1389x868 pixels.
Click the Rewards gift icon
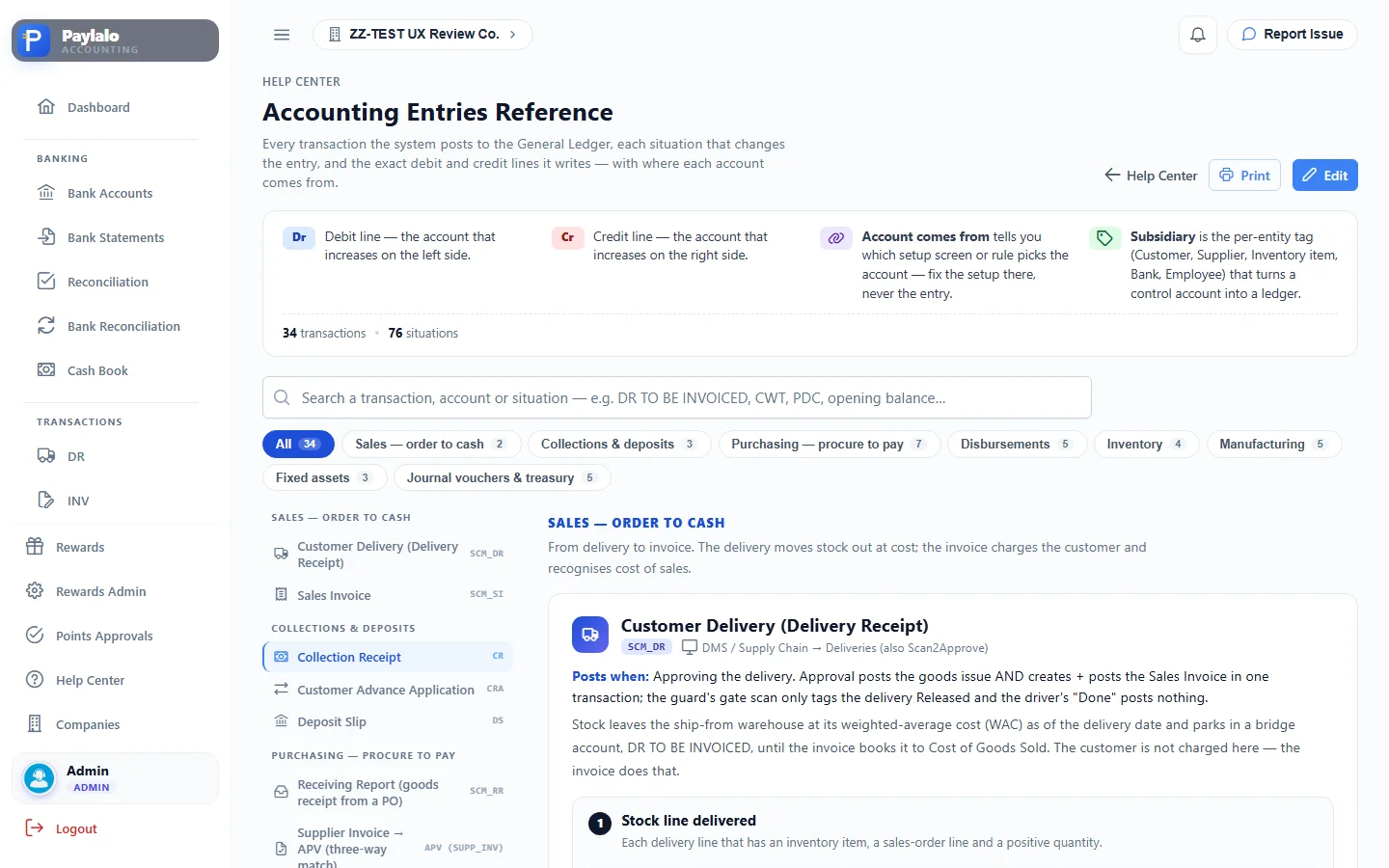click(x=35, y=547)
